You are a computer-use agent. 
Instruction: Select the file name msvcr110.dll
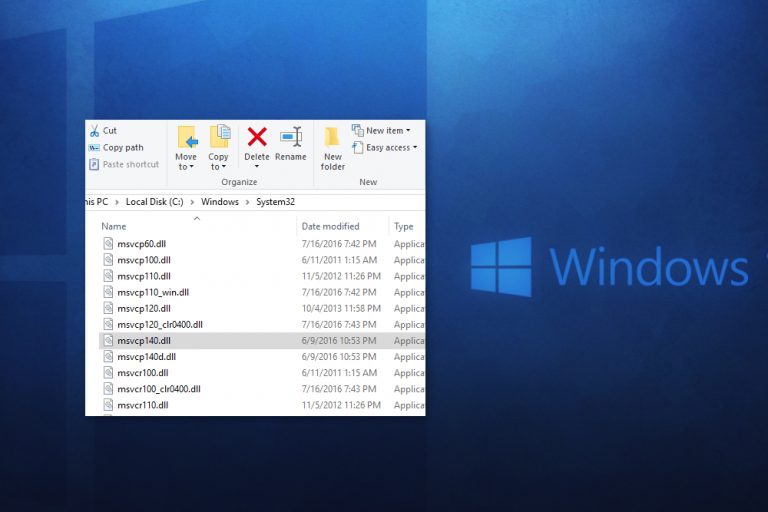coord(143,406)
